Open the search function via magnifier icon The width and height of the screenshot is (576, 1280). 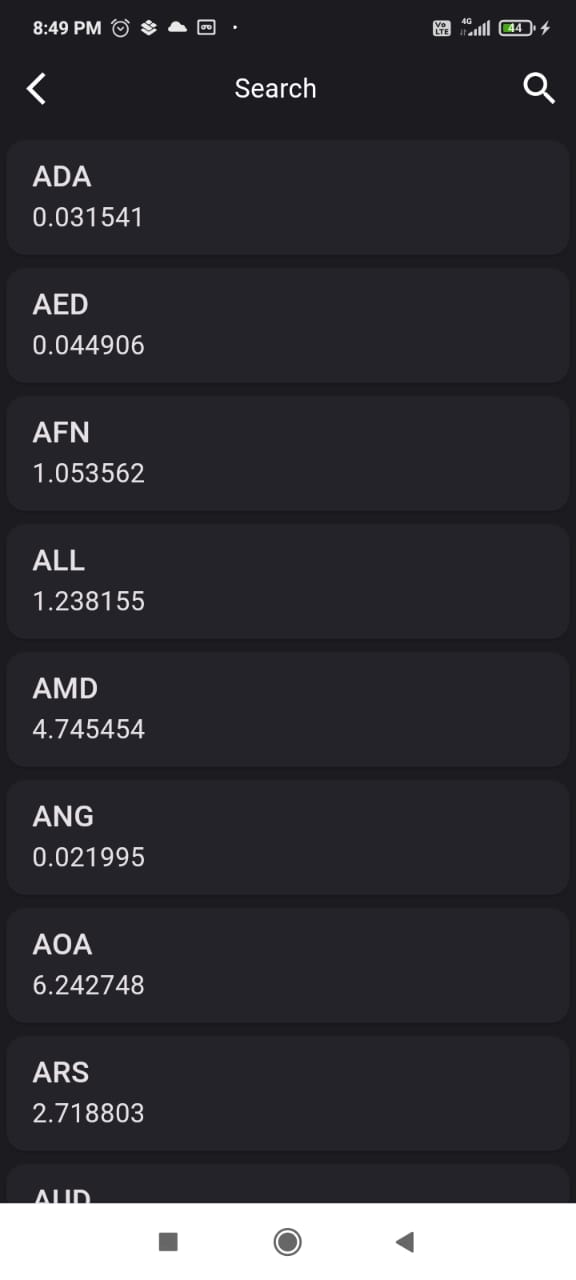pyautogui.click(x=539, y=88)
